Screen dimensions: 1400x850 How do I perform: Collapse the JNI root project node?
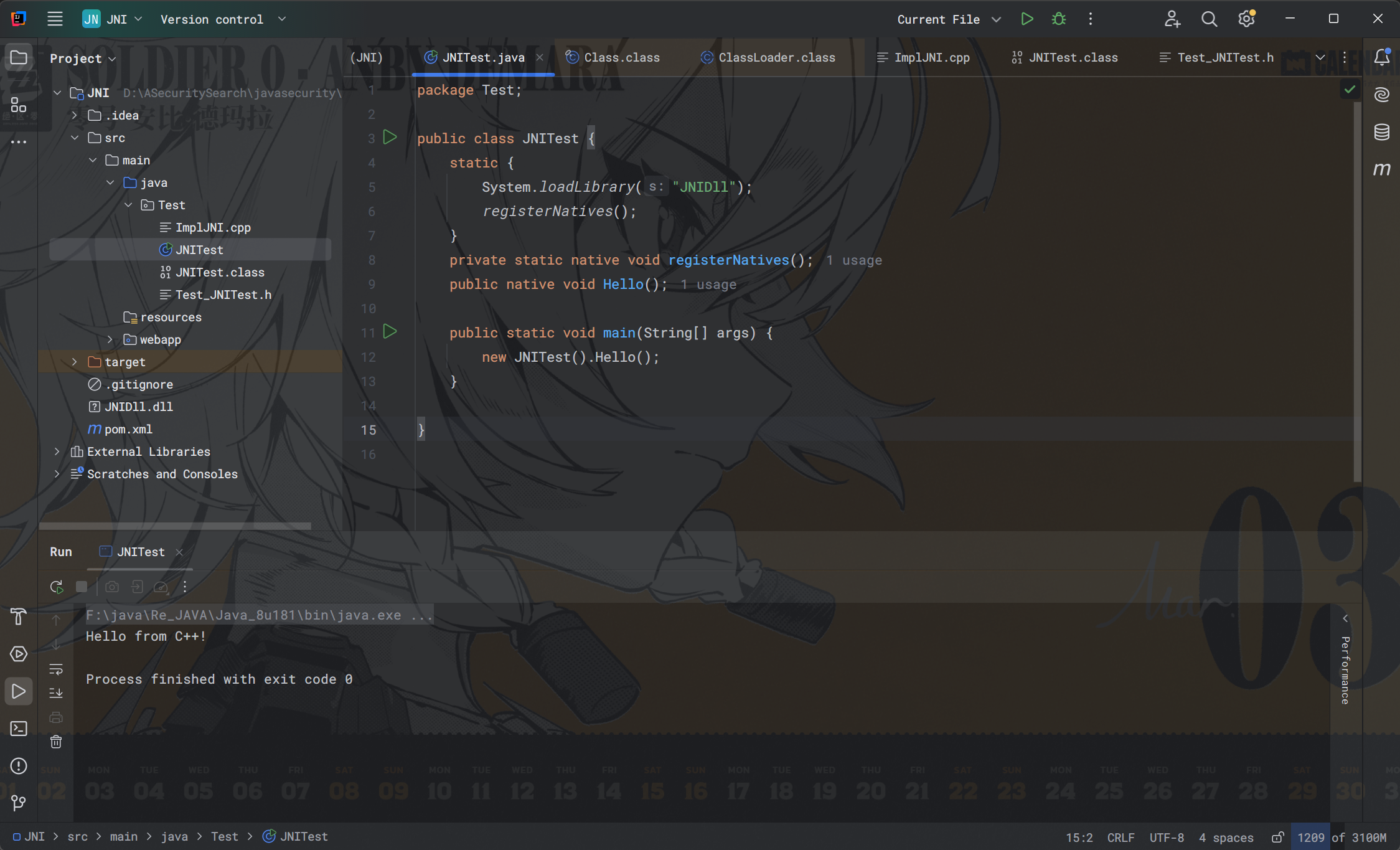coord(57,93)
